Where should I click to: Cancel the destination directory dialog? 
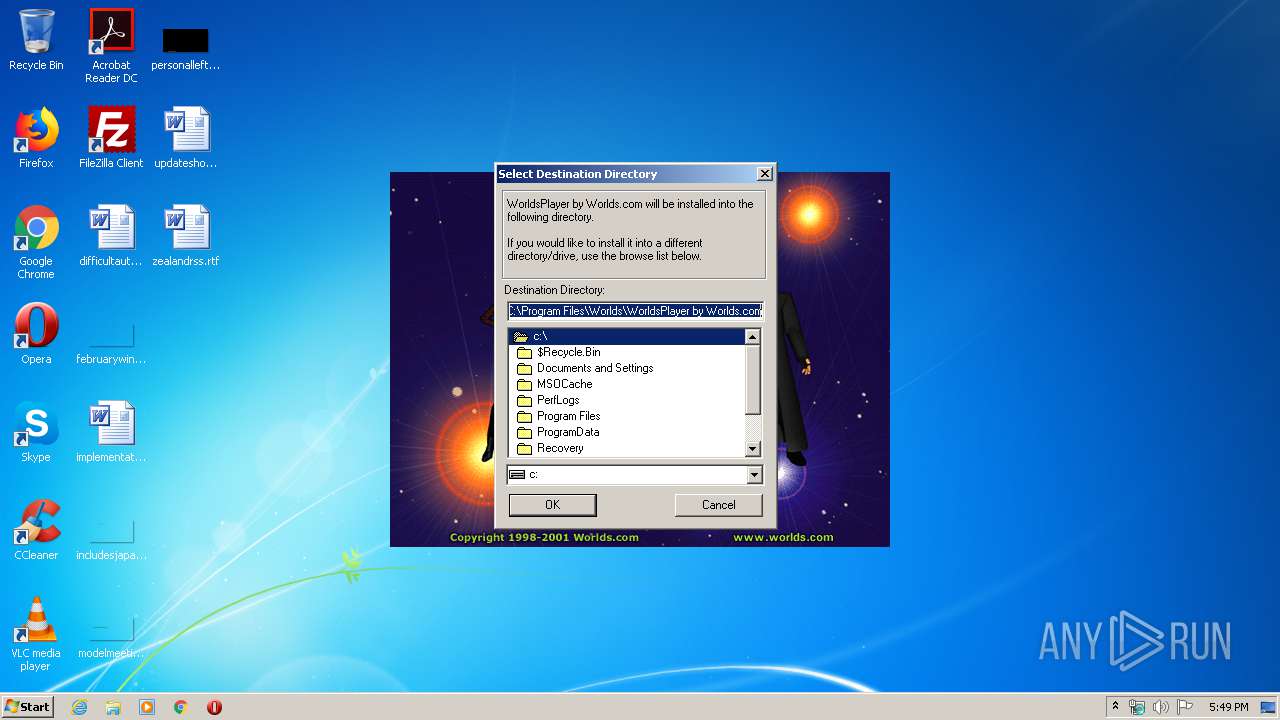point(718,505)
